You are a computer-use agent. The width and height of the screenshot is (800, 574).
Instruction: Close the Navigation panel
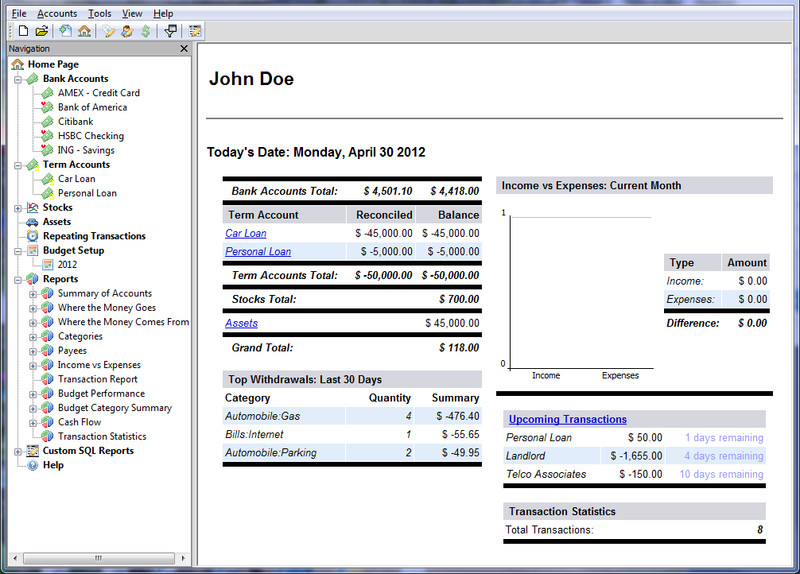[184, 48]
